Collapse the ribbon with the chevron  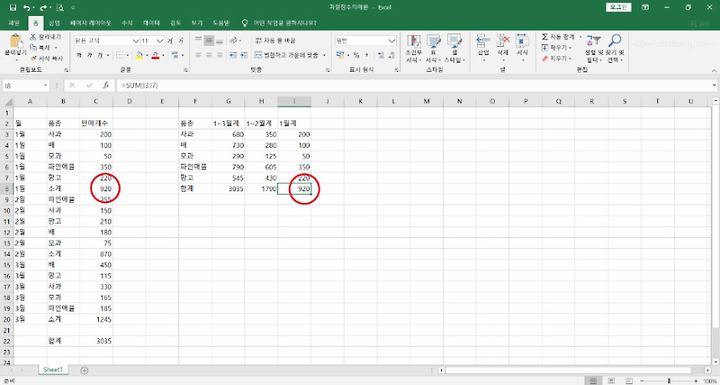coord(714,70)
